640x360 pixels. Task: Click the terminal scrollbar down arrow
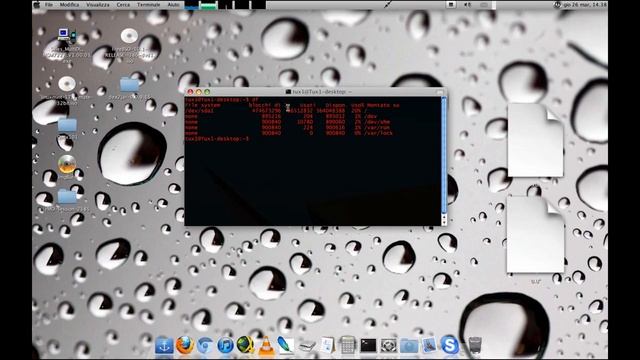click(x=444, y=222)
